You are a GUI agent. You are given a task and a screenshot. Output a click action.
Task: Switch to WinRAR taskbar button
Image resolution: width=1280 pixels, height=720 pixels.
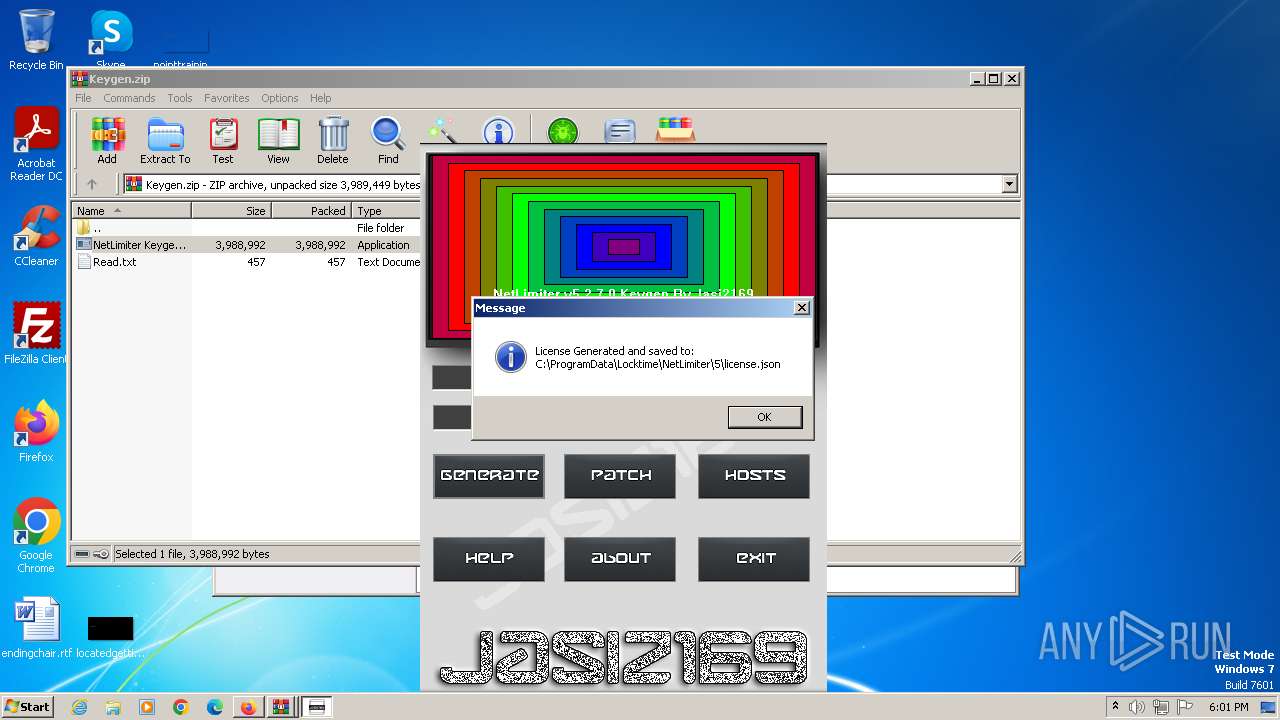282,707
